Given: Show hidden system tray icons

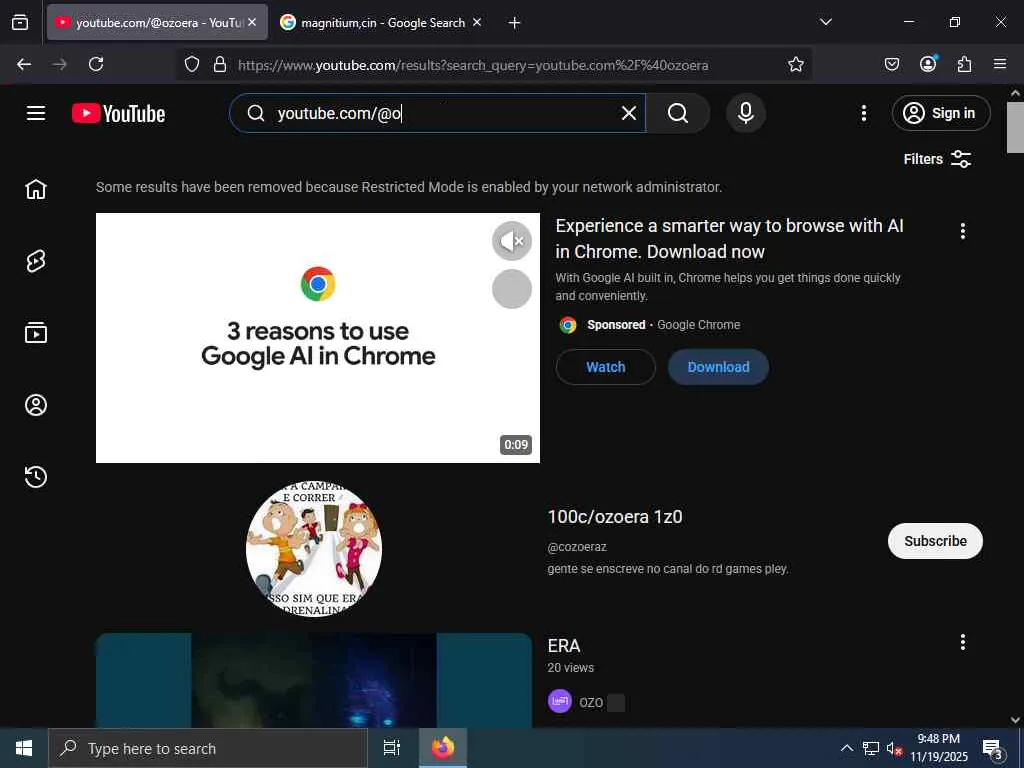Looking at the screenshot, I should [x=846, y=748].
